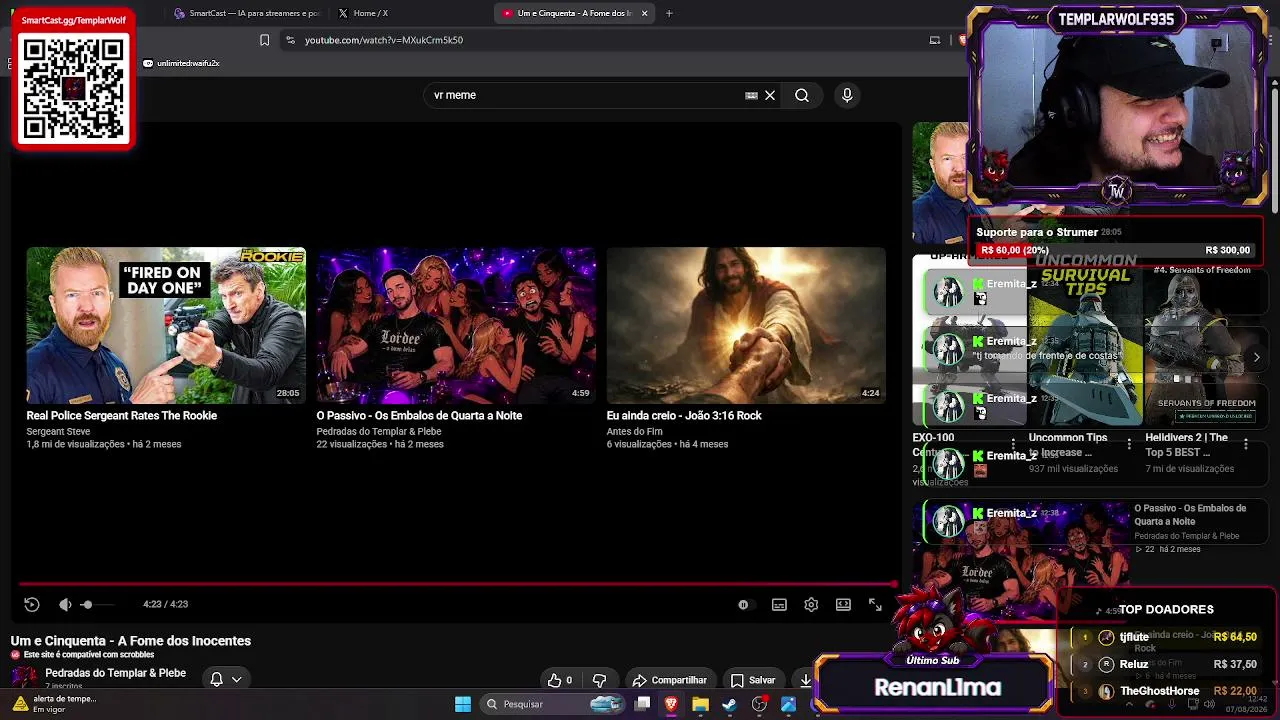Open Brave browser from taskbar
The width and height of the screenshot is (1280, 720).
671,704
